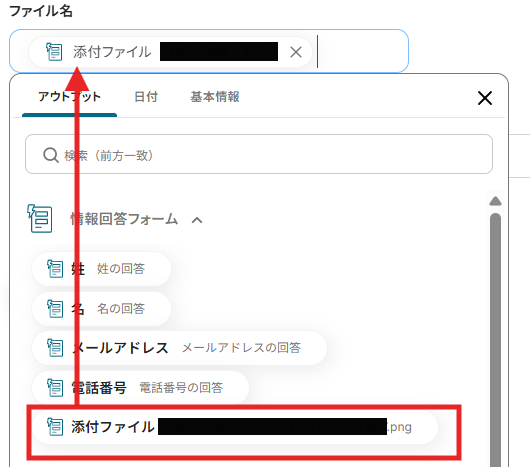Close the output selection panel
Viewport: 530px width, 467px height.
pyautogui.click(x=485, y=98)
